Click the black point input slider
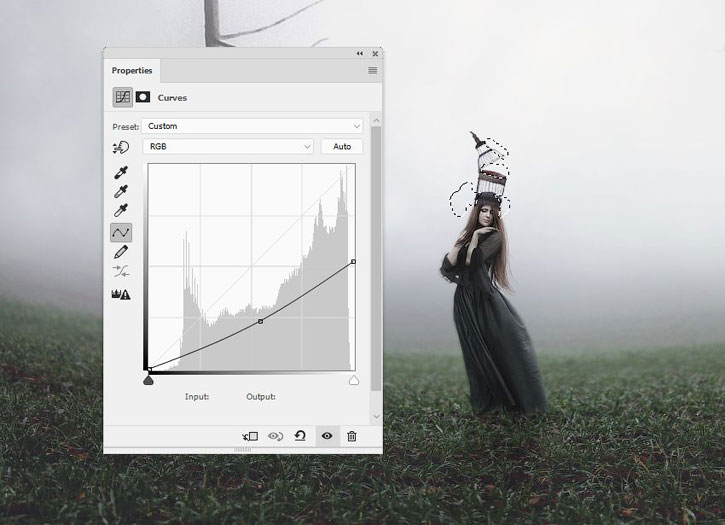Screen dimensions: 725x525 [x=148, y=380]
